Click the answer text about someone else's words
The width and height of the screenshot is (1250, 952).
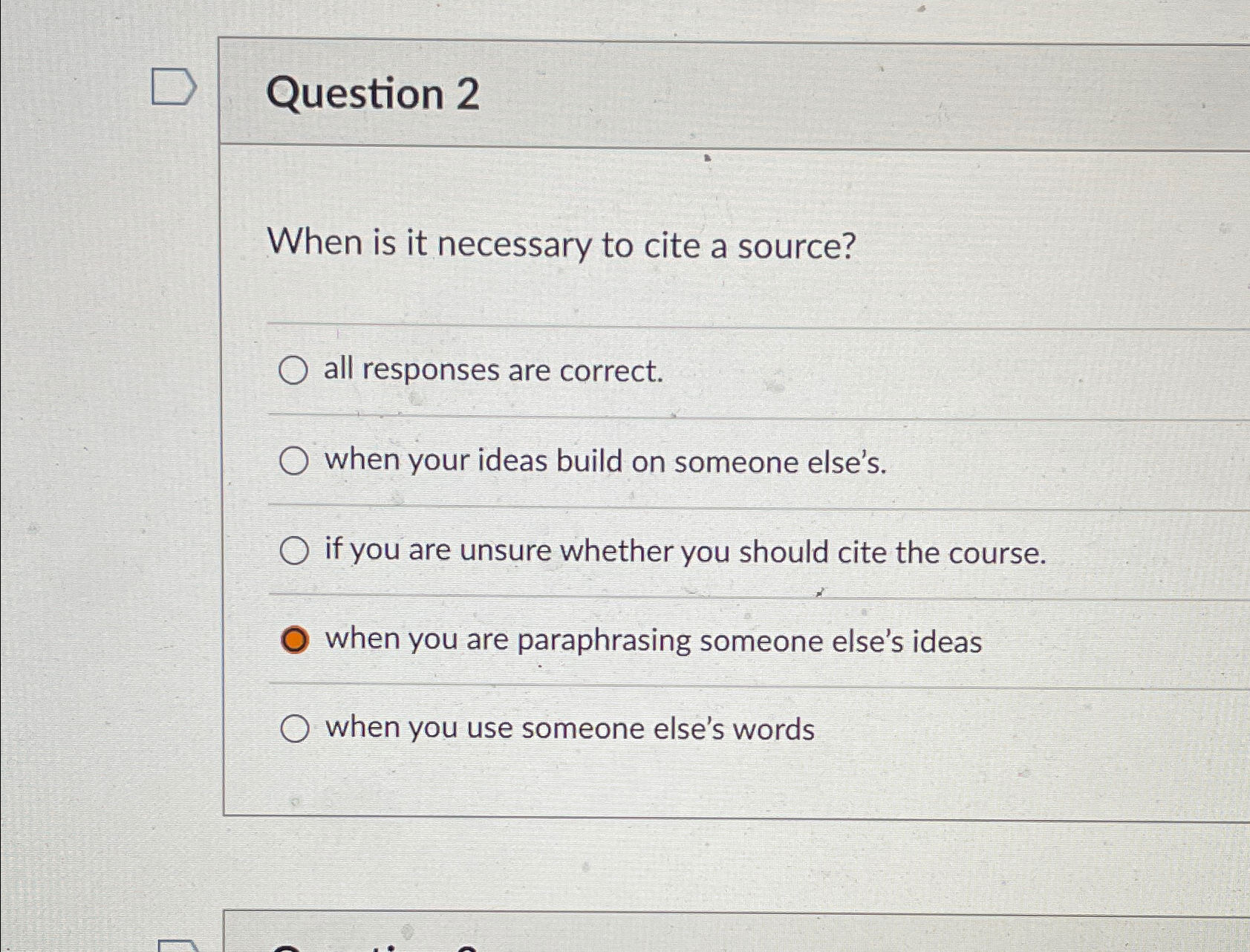pyautogui.click(x=568, y=728)
